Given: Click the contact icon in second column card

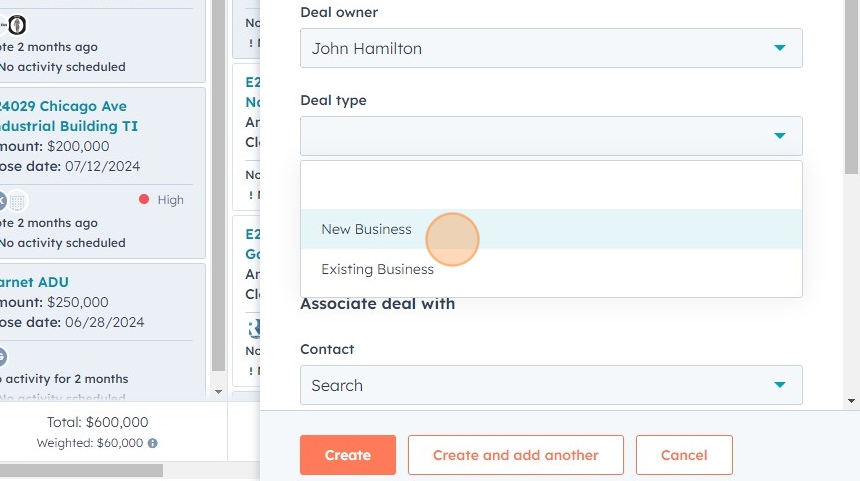Looking at the screenshot, I should coord(254,328).
